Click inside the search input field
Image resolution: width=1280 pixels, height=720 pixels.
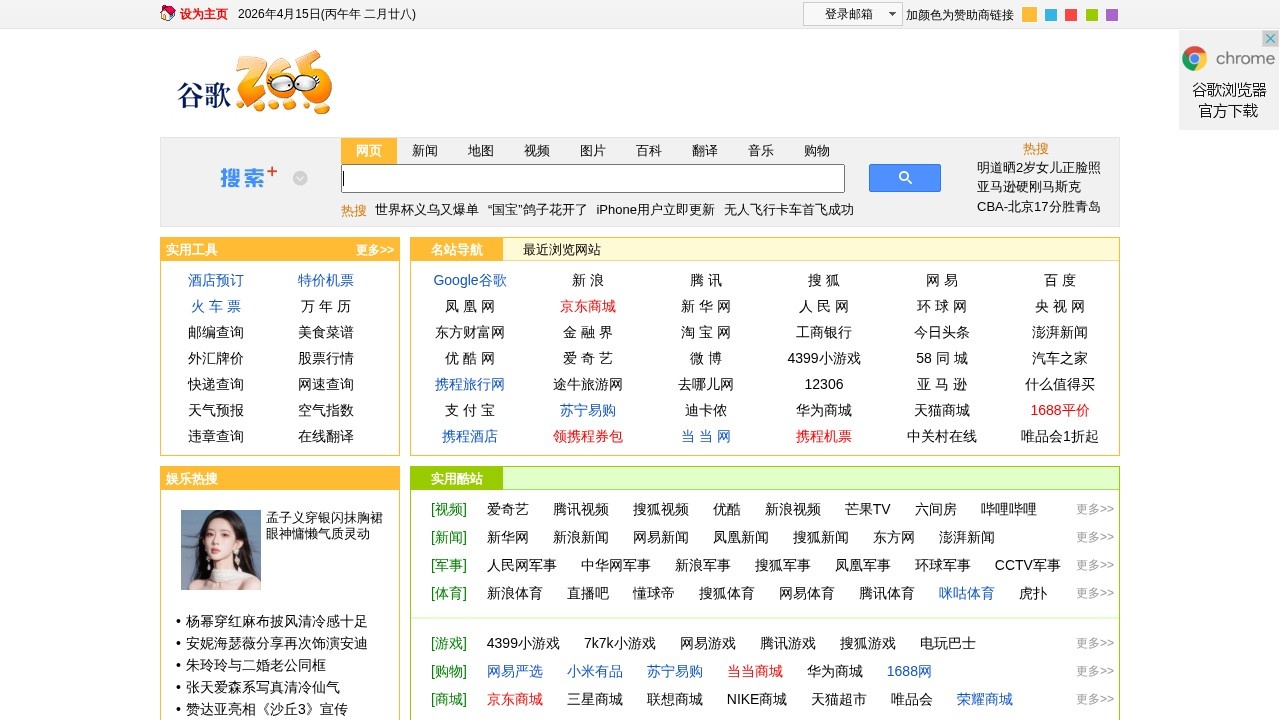[x=592, y=178]
